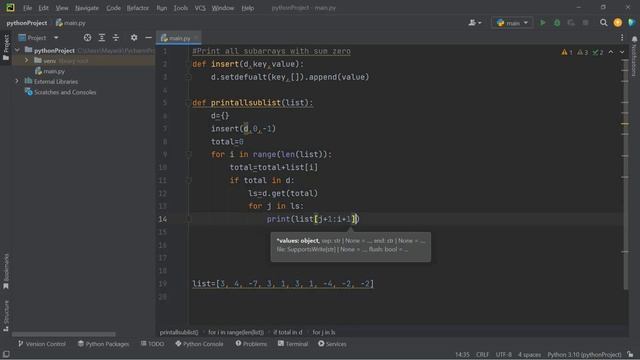Open the Navigate menu

click(x=87, y=8)
